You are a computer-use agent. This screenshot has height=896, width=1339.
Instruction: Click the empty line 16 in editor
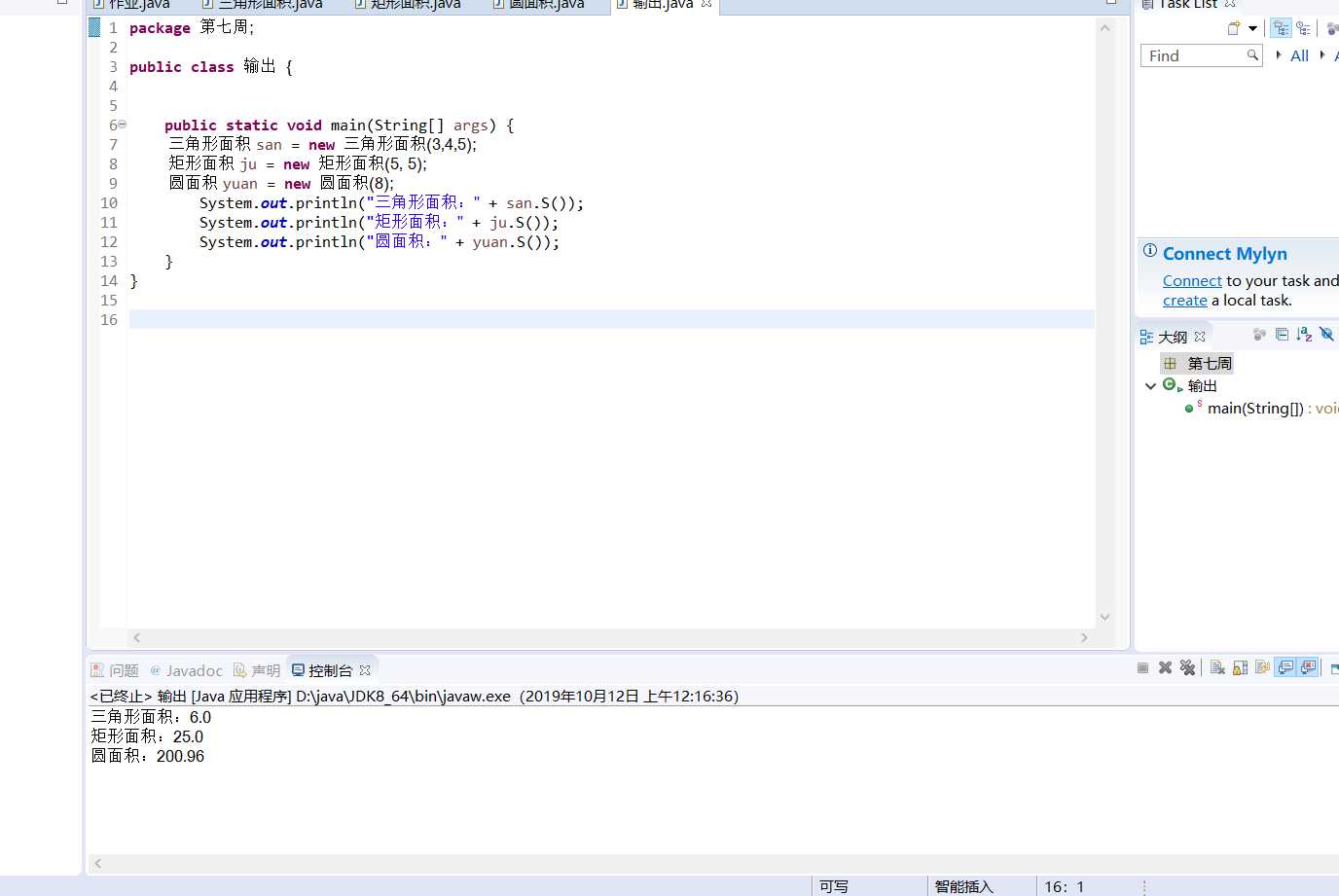click(x=611, y=319)
